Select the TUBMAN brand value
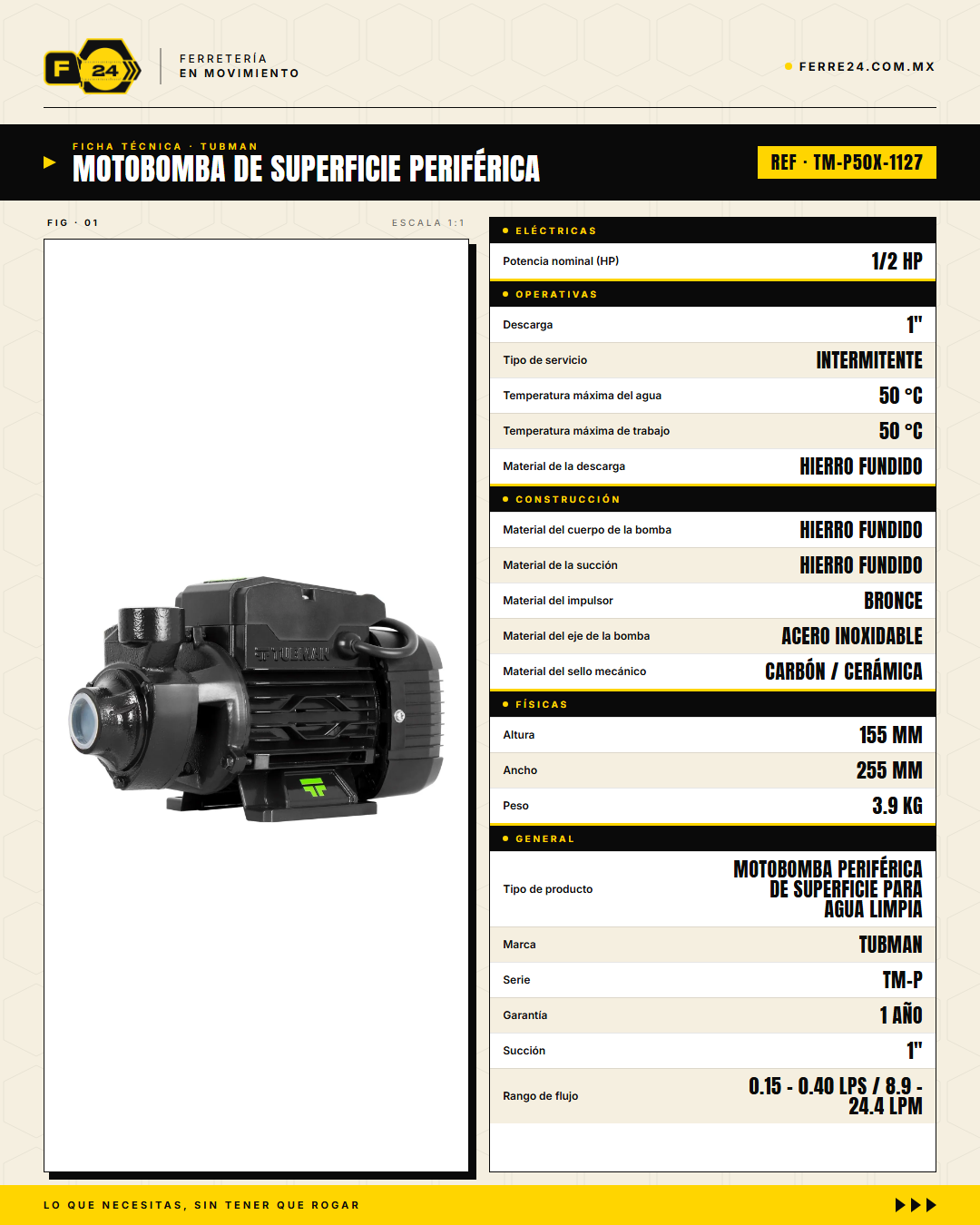The image size is (980, 1225). (x=891, y=945)
